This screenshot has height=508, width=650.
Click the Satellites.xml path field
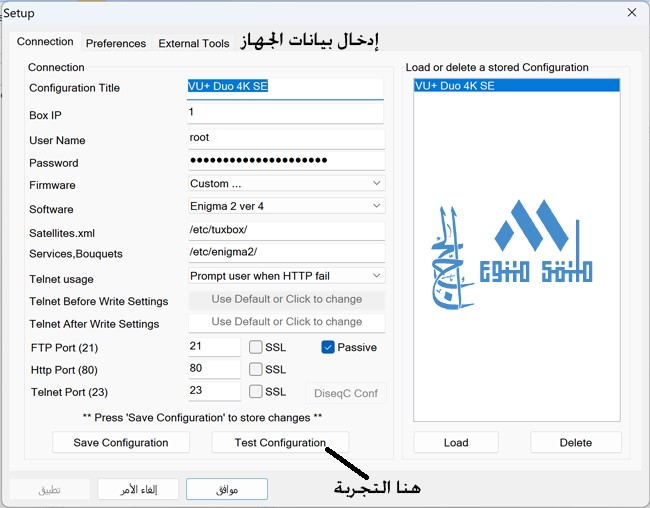[286, 231]
